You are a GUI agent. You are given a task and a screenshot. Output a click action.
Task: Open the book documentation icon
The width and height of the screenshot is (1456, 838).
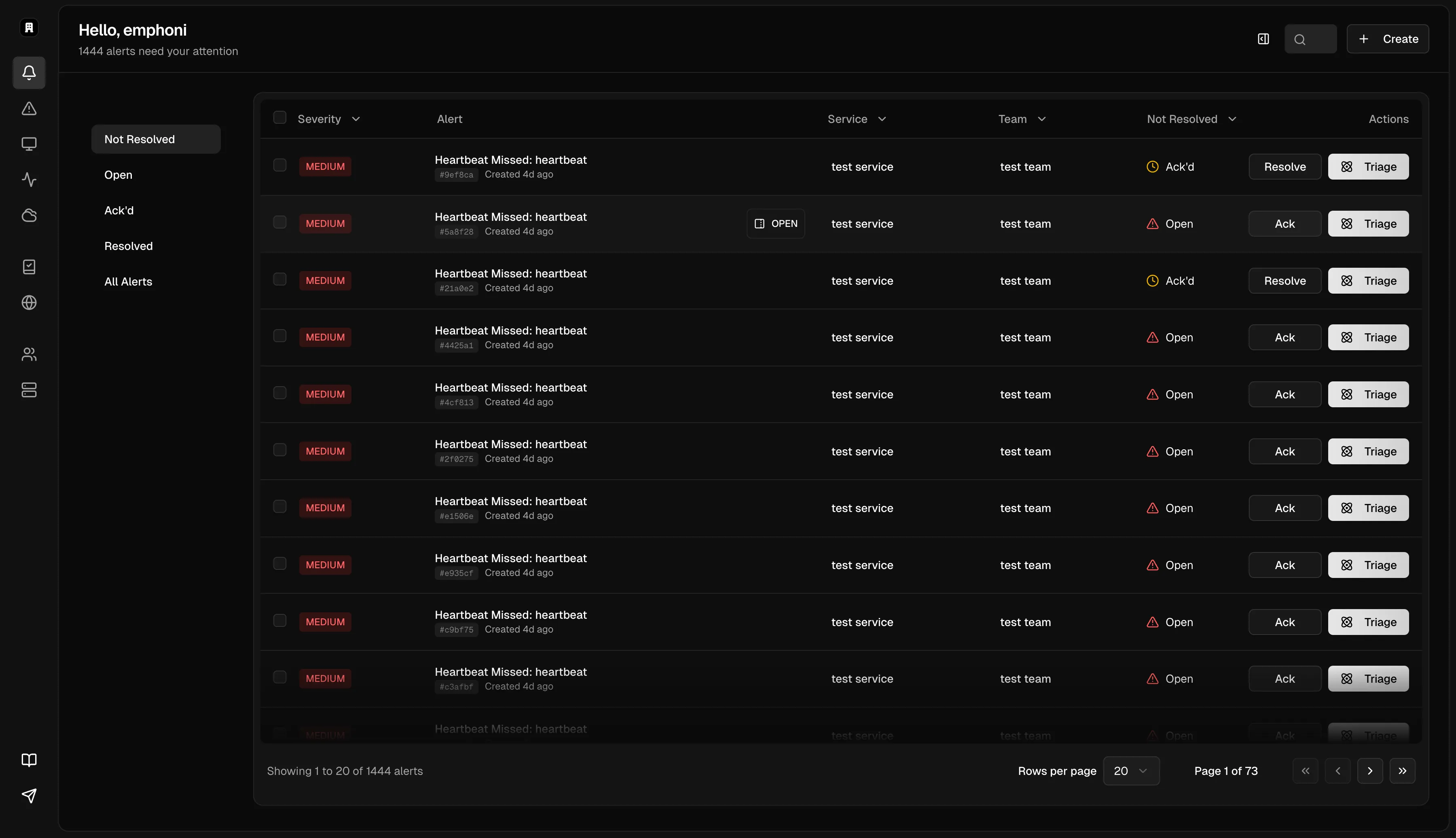(29, 760)
